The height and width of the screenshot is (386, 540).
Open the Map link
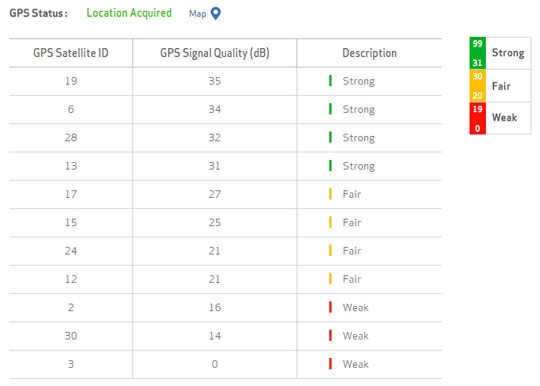(197, 14)
